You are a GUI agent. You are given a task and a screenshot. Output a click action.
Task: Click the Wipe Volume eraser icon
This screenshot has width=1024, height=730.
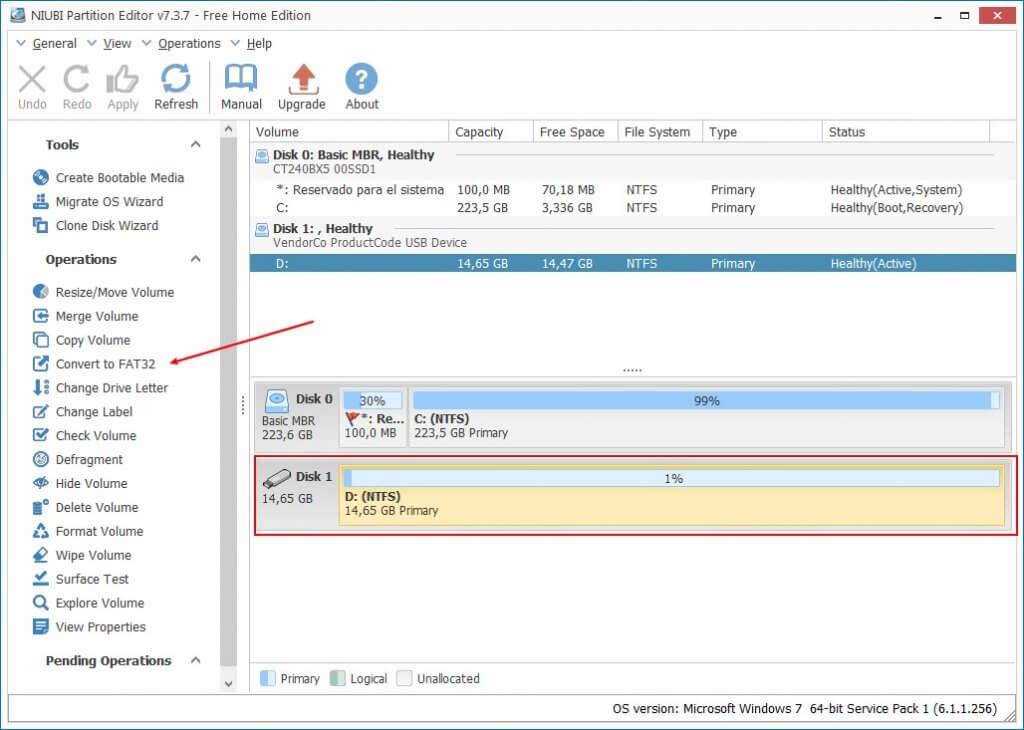pos(40,555)
